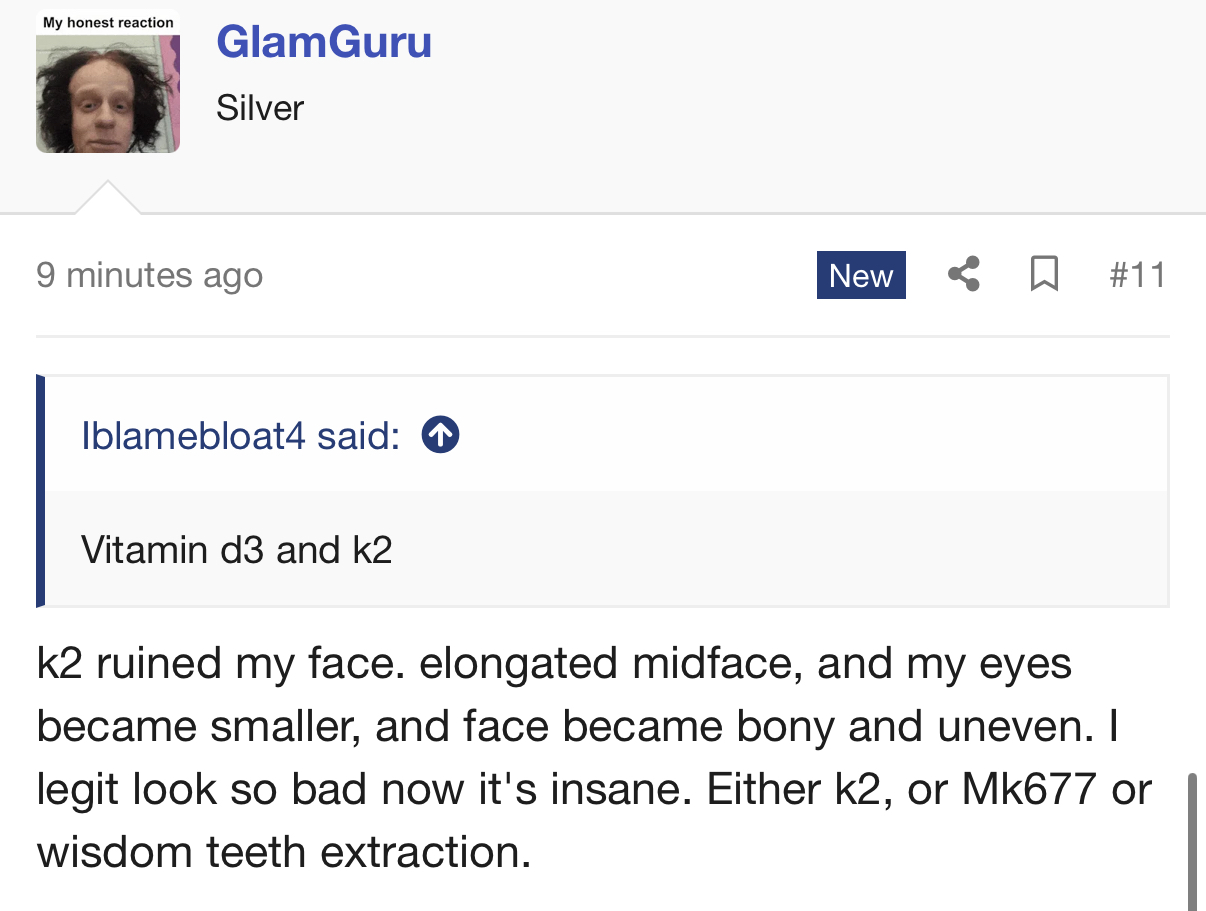Open GlamGuru's profile from the username
The image size is (1206, 911).
coord(324,42)
